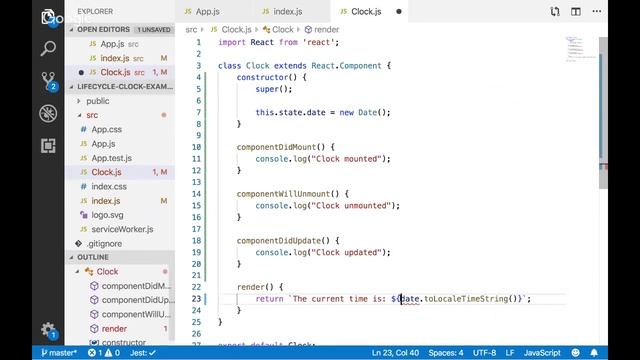Image resolution: width=640 pixels, height=360 pixels.
Task: Collapse the src folder
Action: (92, 115)
